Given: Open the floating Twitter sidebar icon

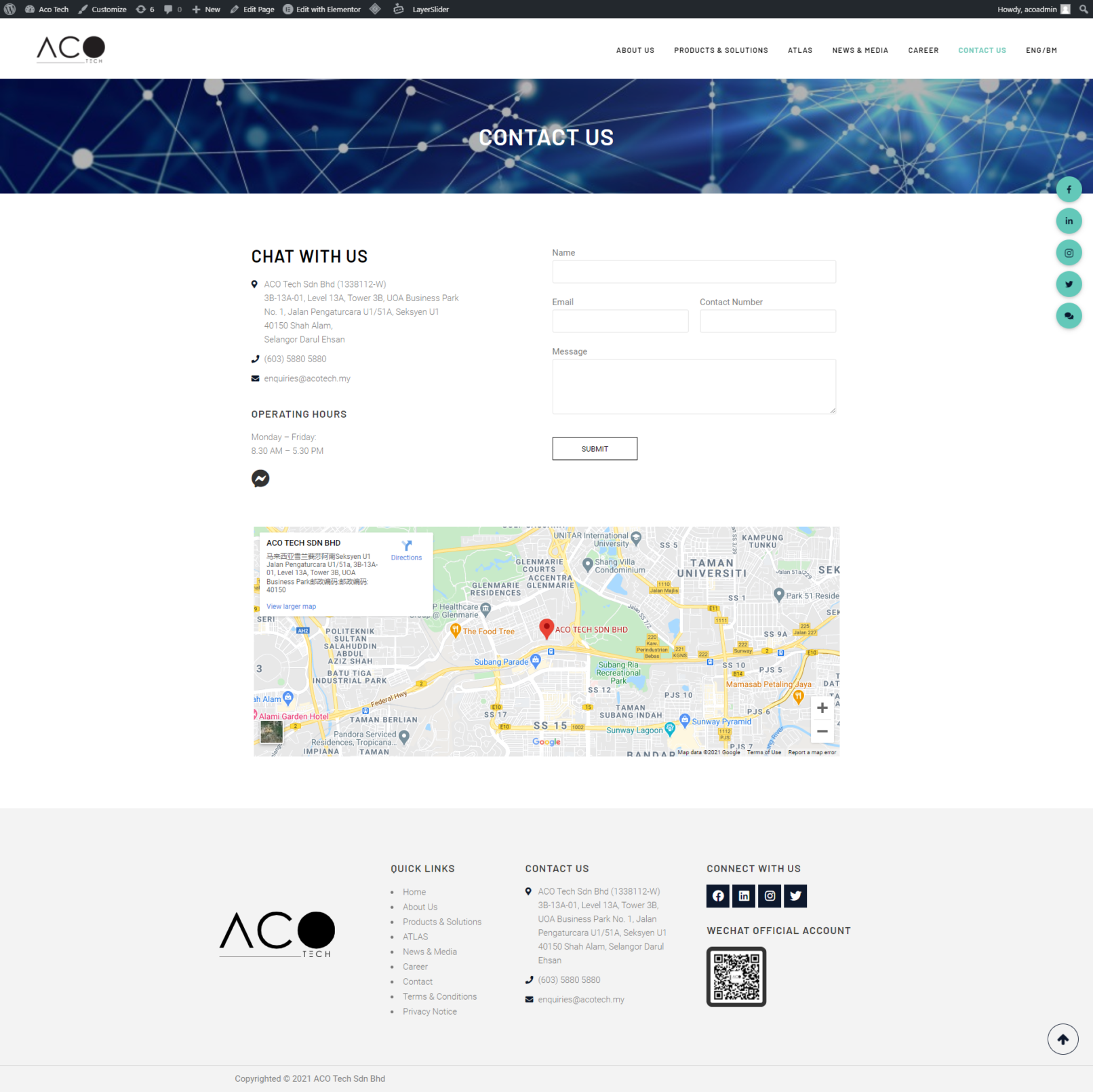Looking at the screenshot, I should (x=1069, y=284).
